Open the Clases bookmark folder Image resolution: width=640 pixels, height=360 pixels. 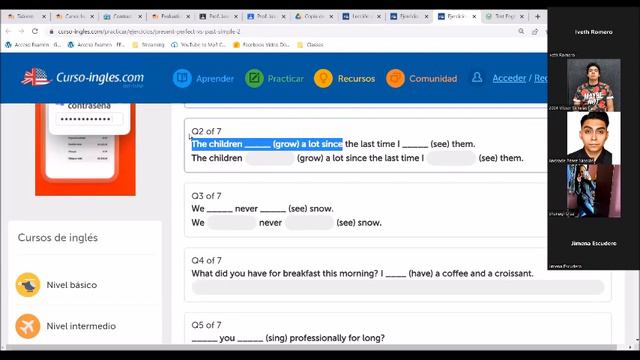[310, 45]
